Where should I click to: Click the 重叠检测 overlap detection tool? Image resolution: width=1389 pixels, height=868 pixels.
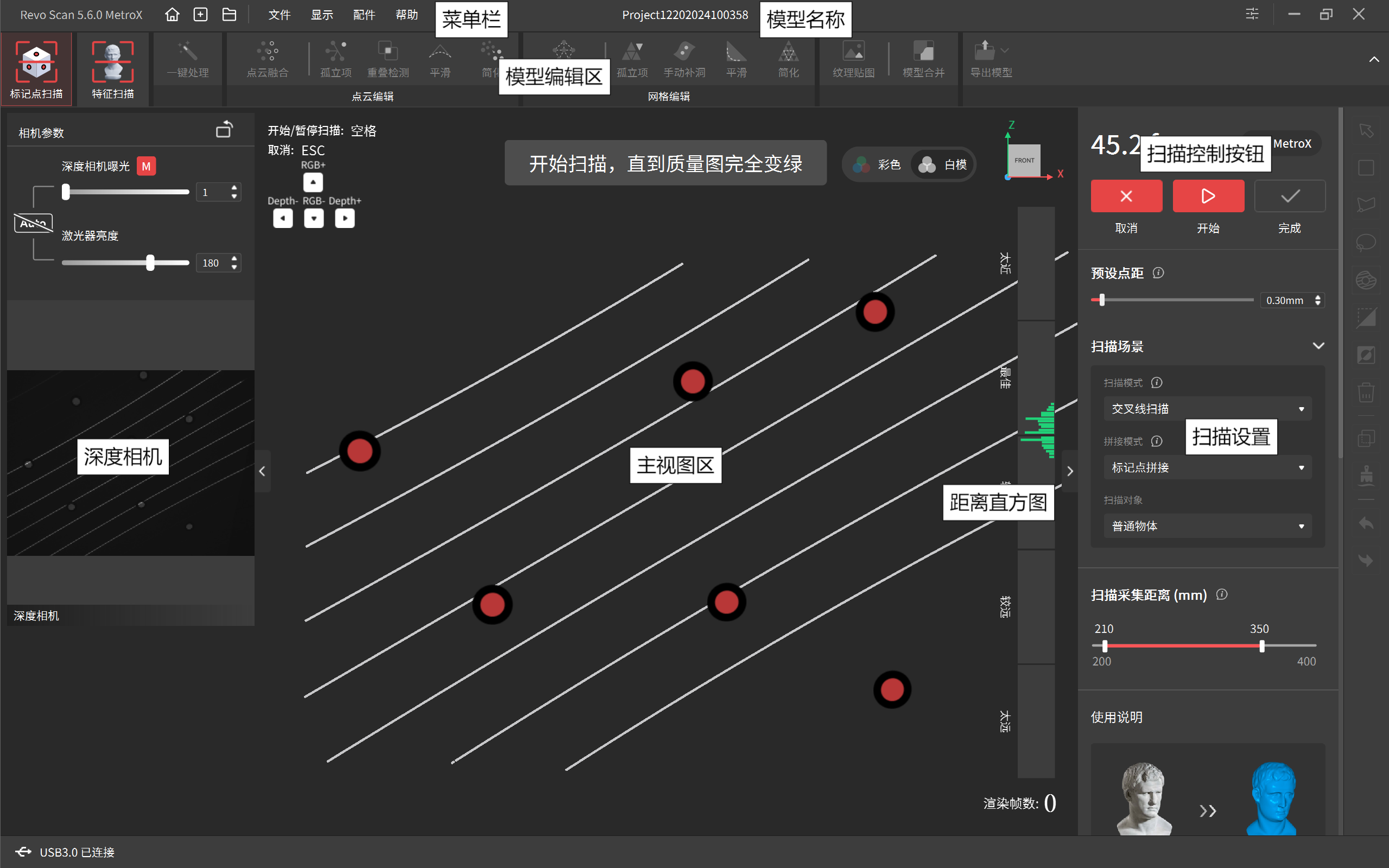pyautogui.click(x=388, y=60)
